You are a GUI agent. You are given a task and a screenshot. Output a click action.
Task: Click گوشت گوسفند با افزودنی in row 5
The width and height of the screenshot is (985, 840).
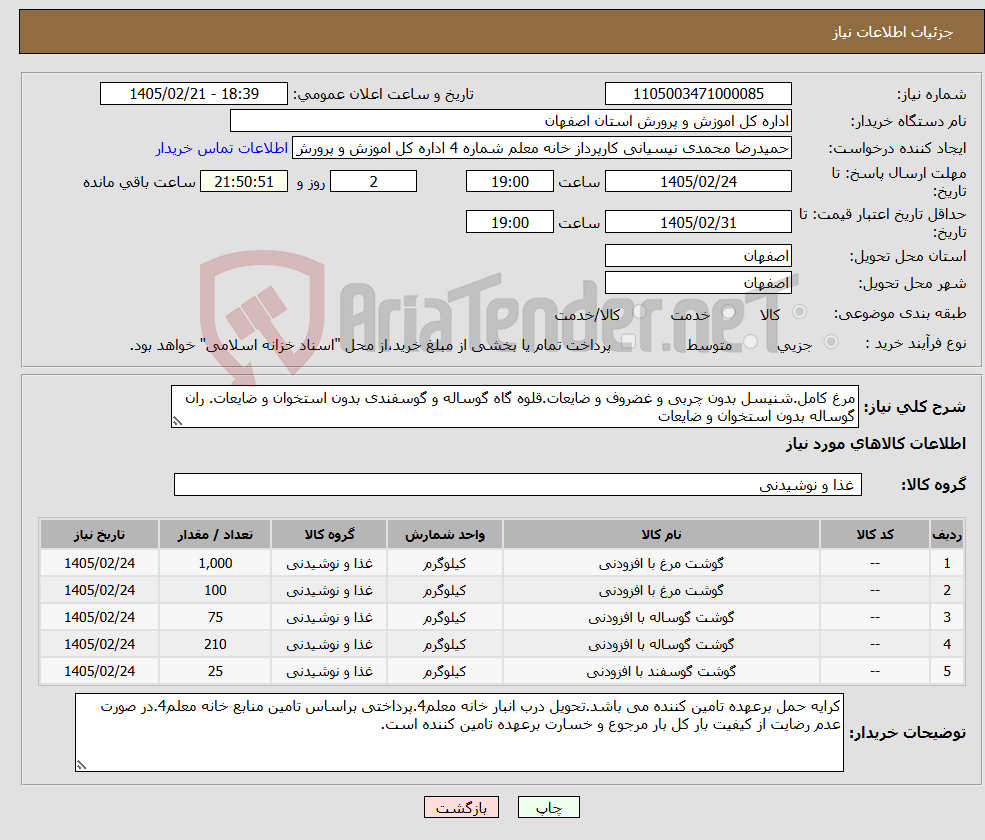[x=661, y=672]
